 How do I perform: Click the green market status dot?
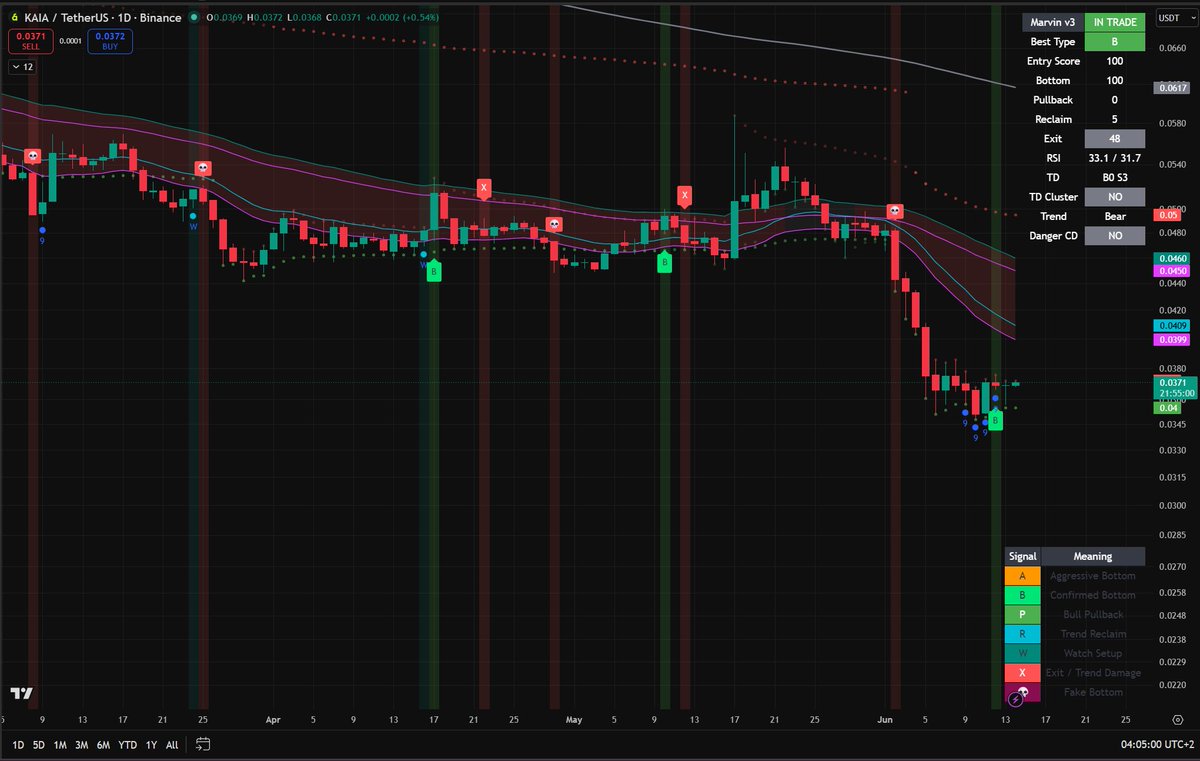pos(193,18)
